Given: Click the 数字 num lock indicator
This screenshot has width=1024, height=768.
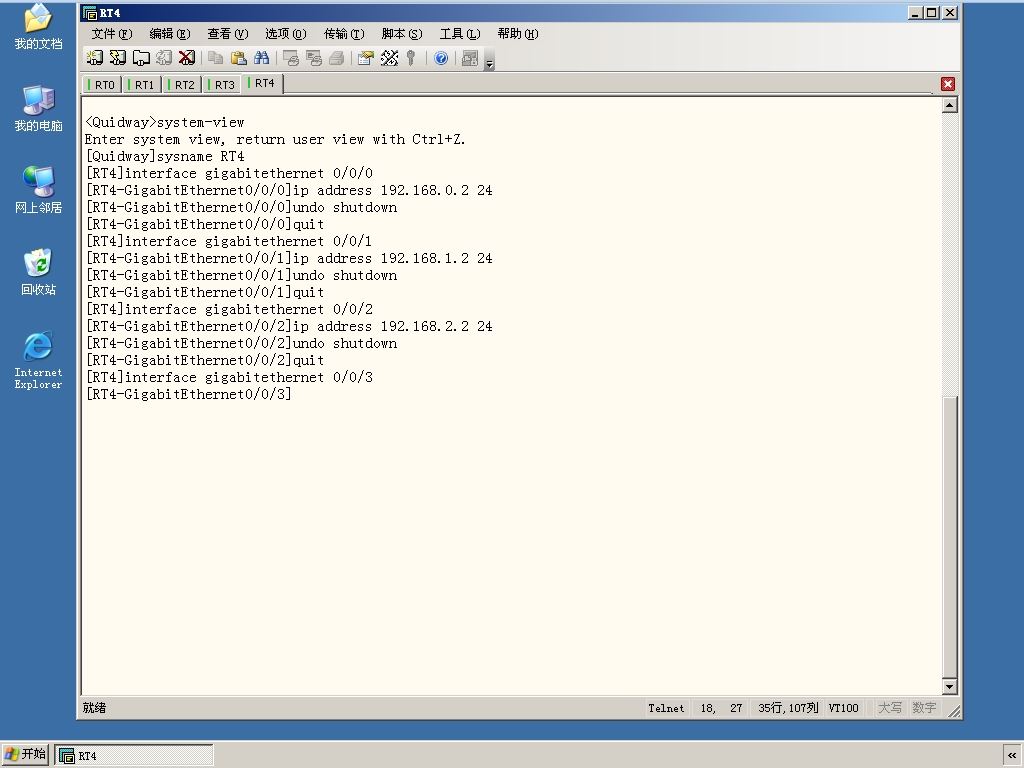Looking at the screenshot, I should click(x=924, y=708).
